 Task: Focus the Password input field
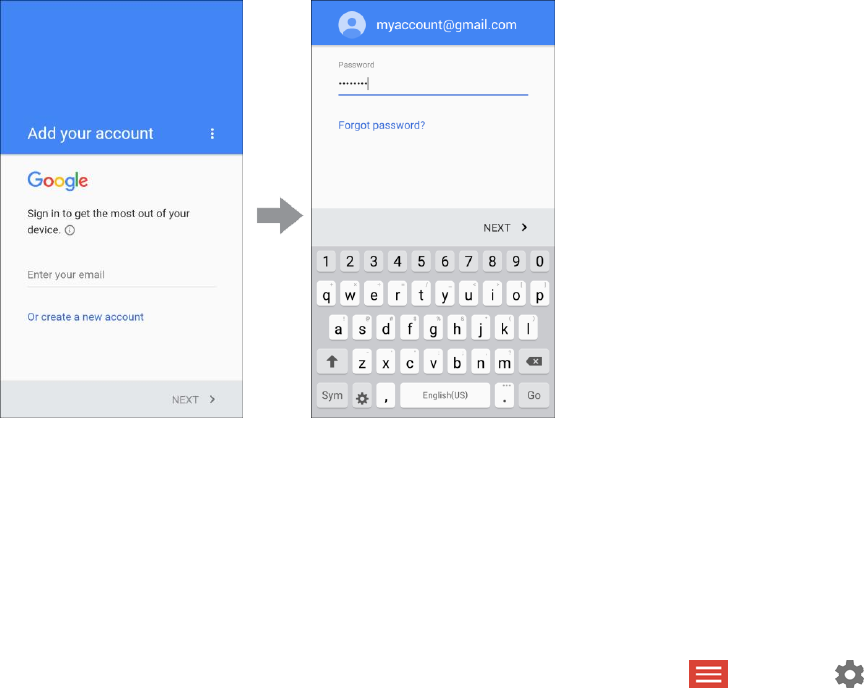click(433, 84)
